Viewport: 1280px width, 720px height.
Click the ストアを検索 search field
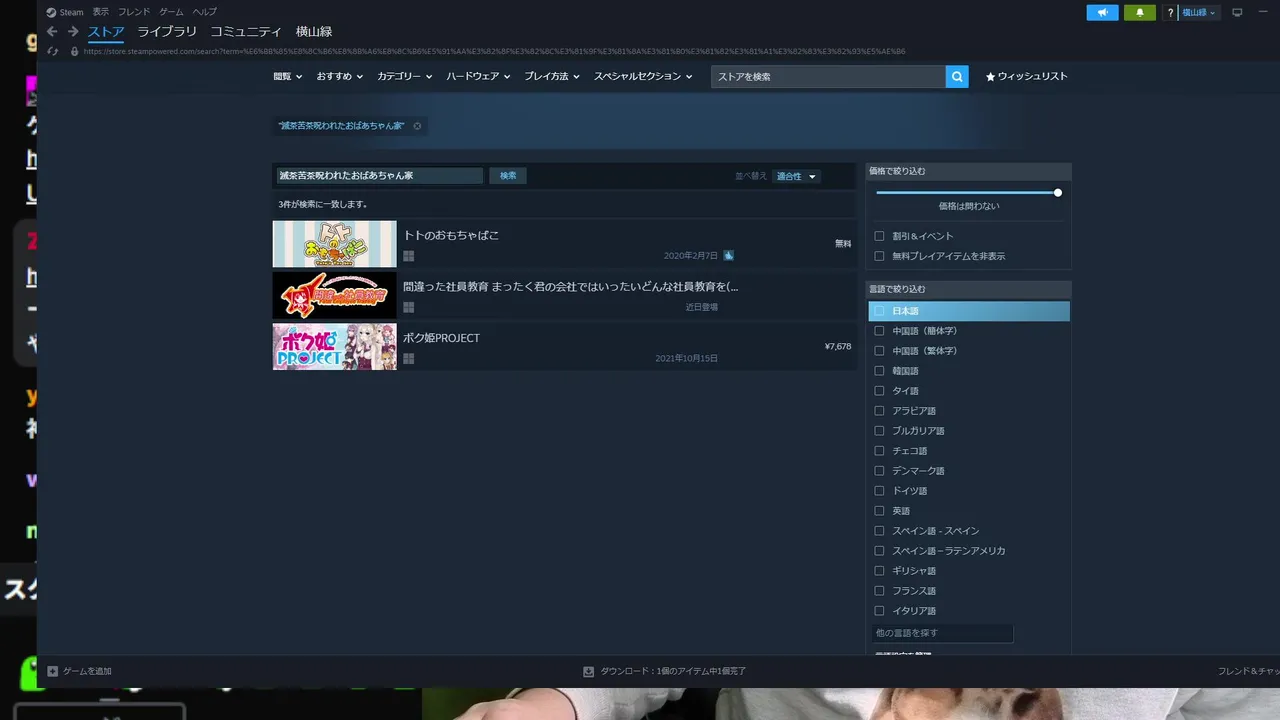click(828, 76)
